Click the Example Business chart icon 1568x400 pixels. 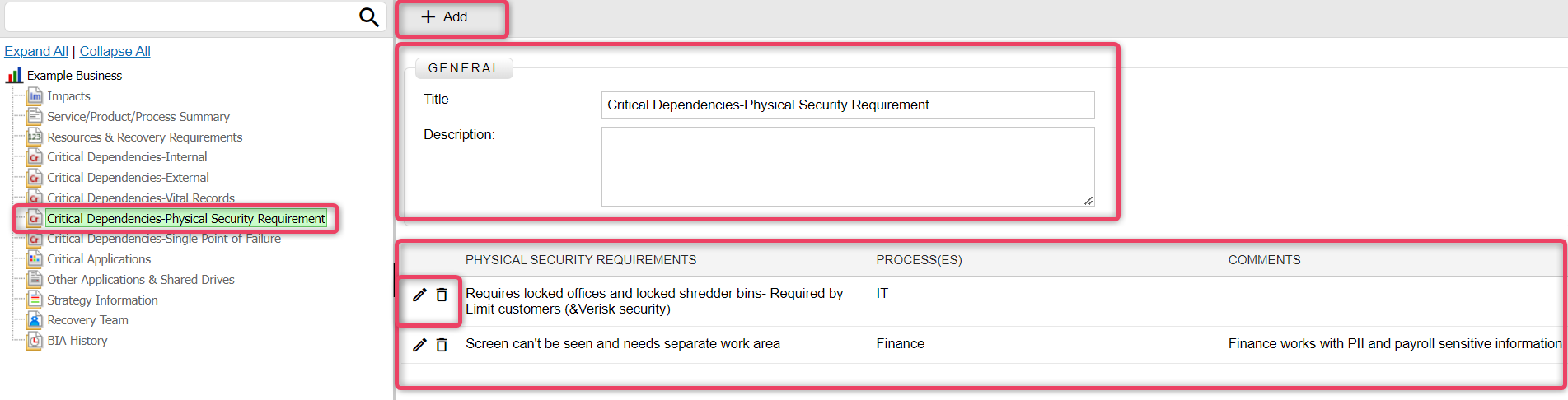click(14, 76)
